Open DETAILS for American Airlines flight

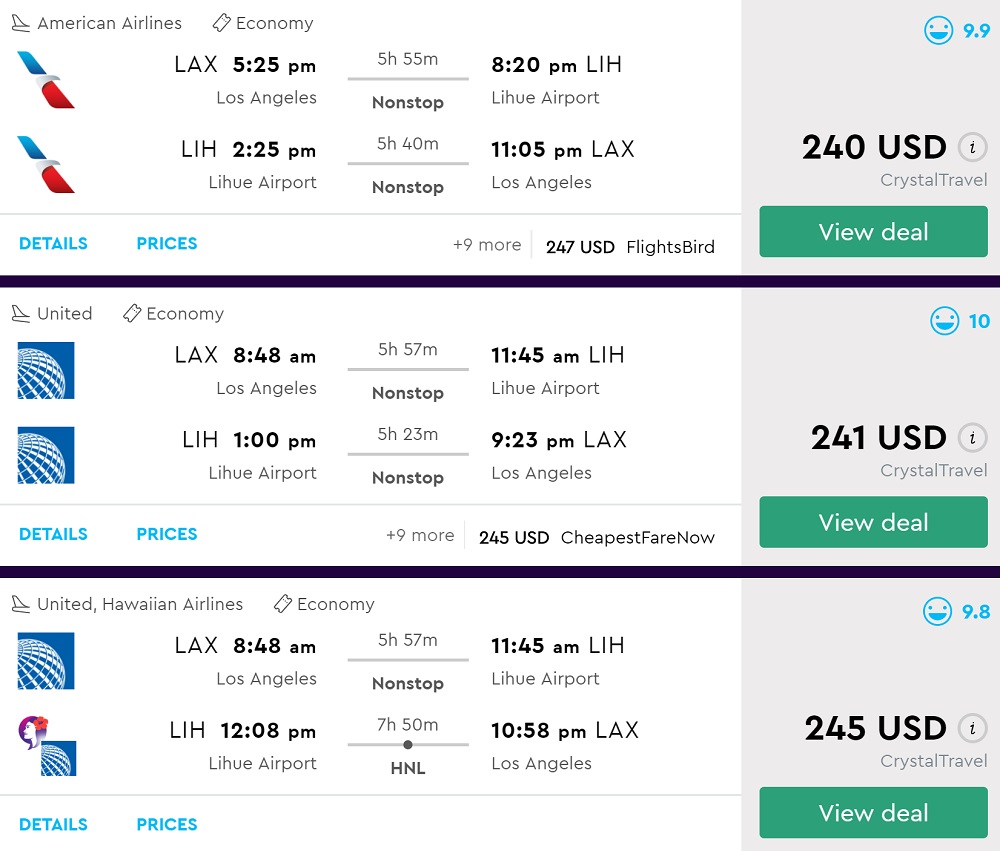click(53, 243)
